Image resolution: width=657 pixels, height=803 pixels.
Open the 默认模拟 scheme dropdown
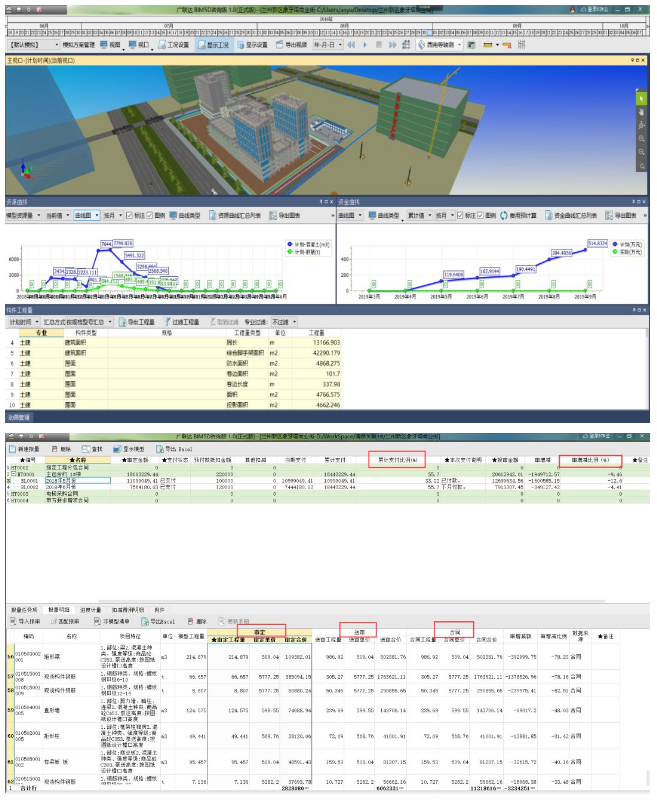click(34, 45)
